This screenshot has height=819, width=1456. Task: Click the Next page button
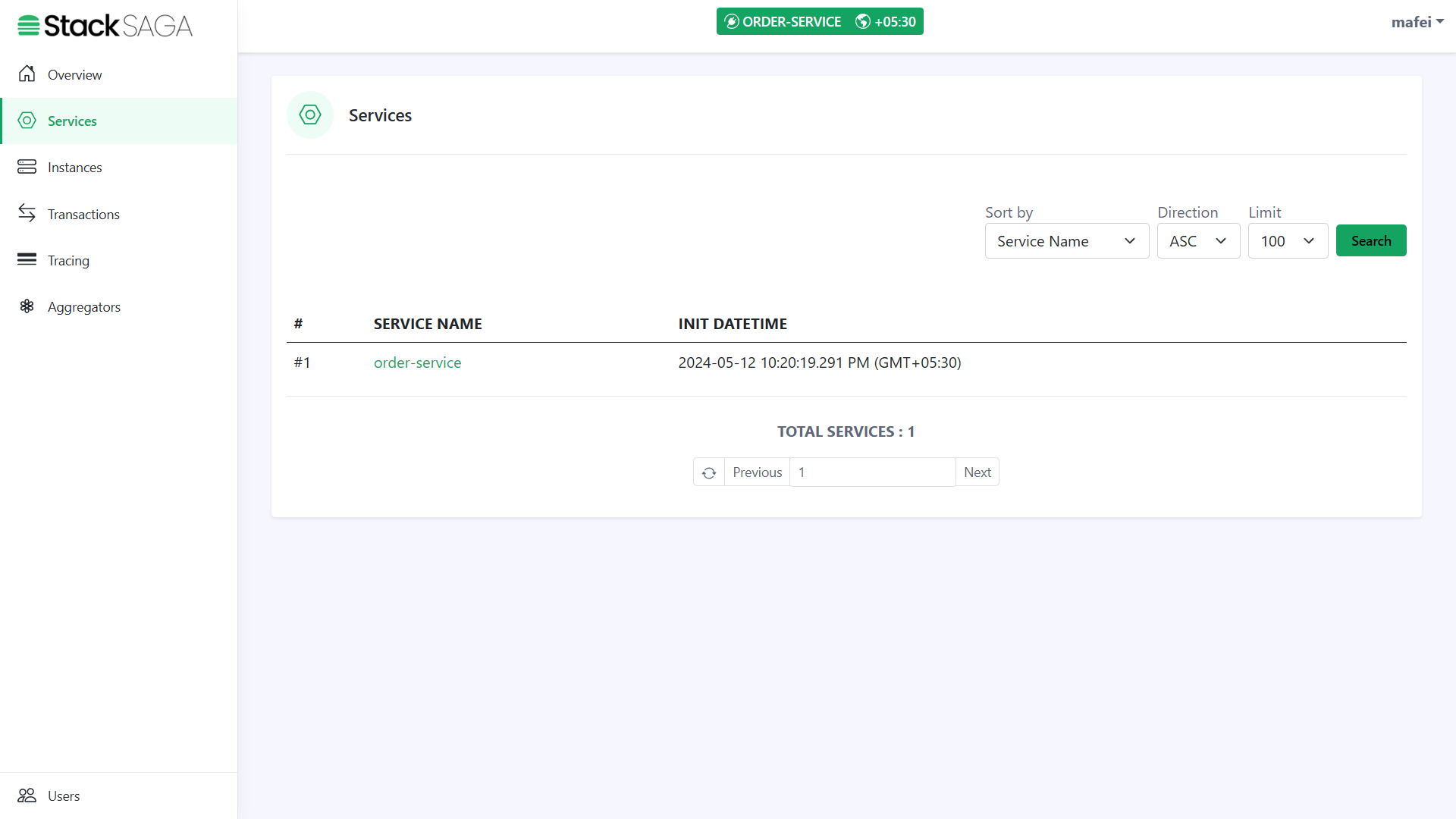977,472
